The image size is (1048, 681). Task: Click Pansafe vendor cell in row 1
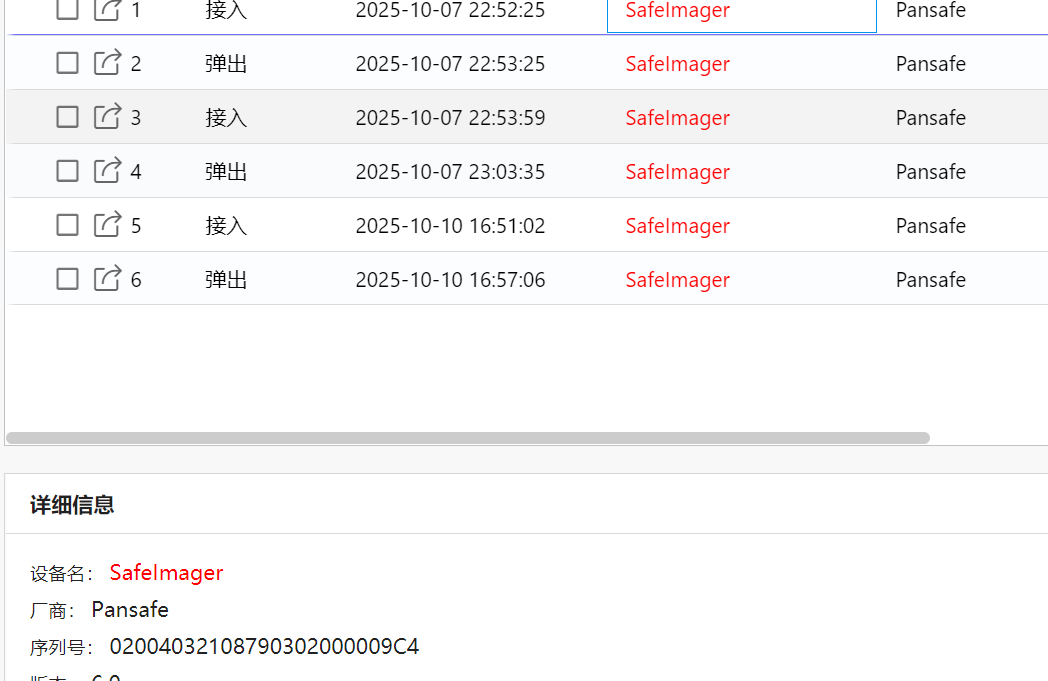coord(930,10)
